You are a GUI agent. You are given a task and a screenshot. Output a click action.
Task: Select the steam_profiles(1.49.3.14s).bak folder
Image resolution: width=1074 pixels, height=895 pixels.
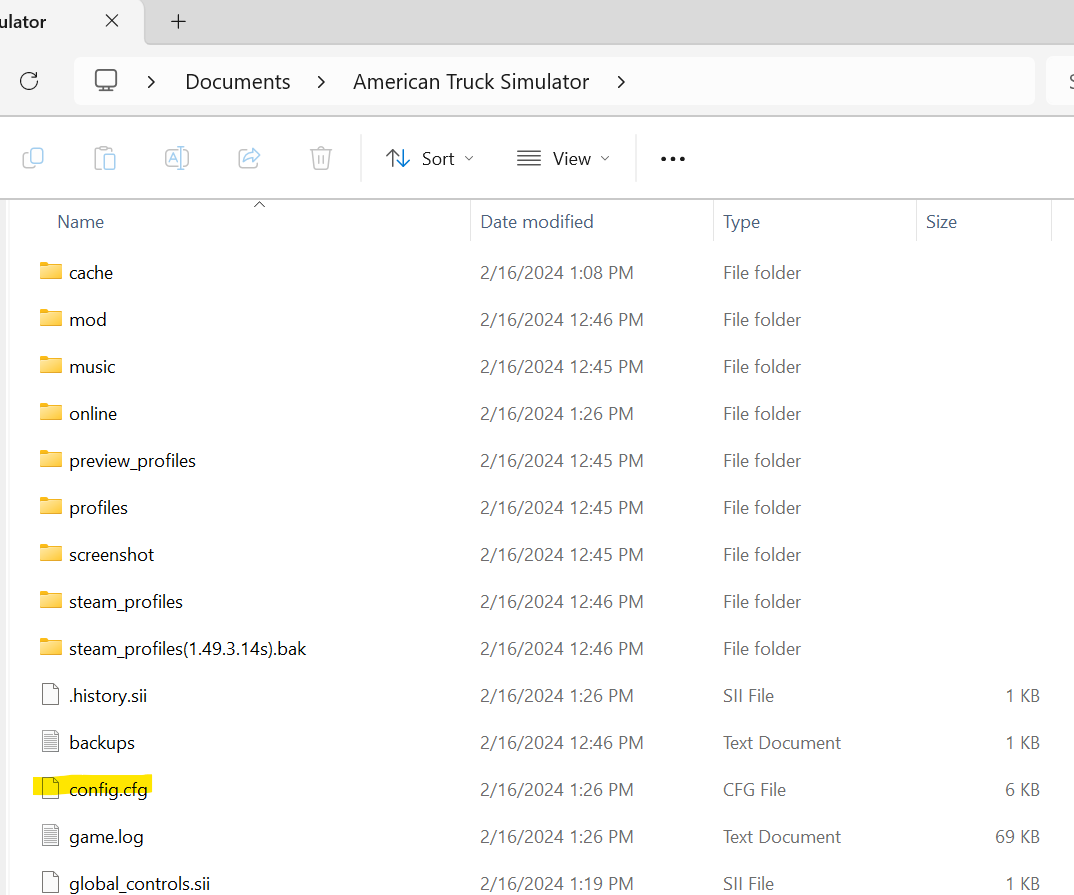(x=173, y=648)
